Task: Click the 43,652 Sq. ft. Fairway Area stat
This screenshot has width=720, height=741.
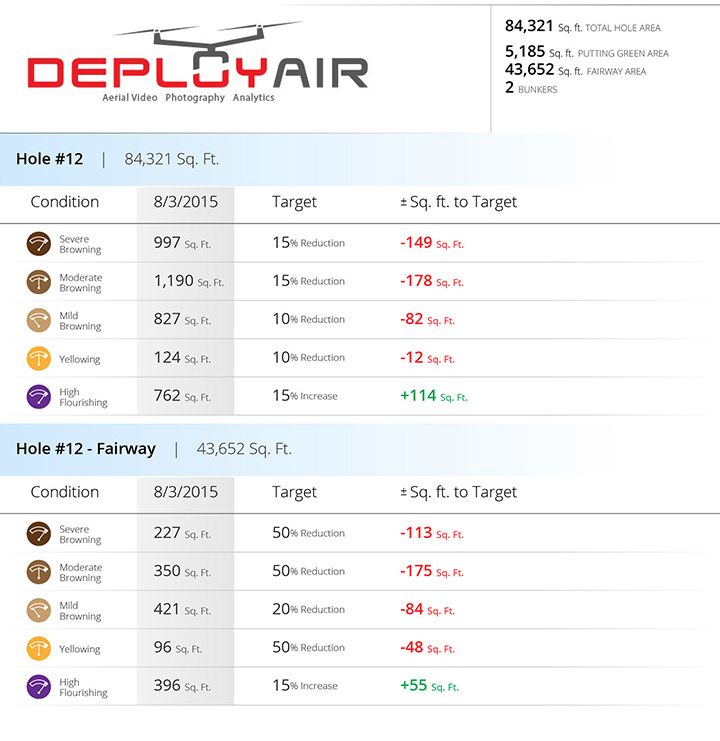Action: pyautogui.click(x=575, y=70)
